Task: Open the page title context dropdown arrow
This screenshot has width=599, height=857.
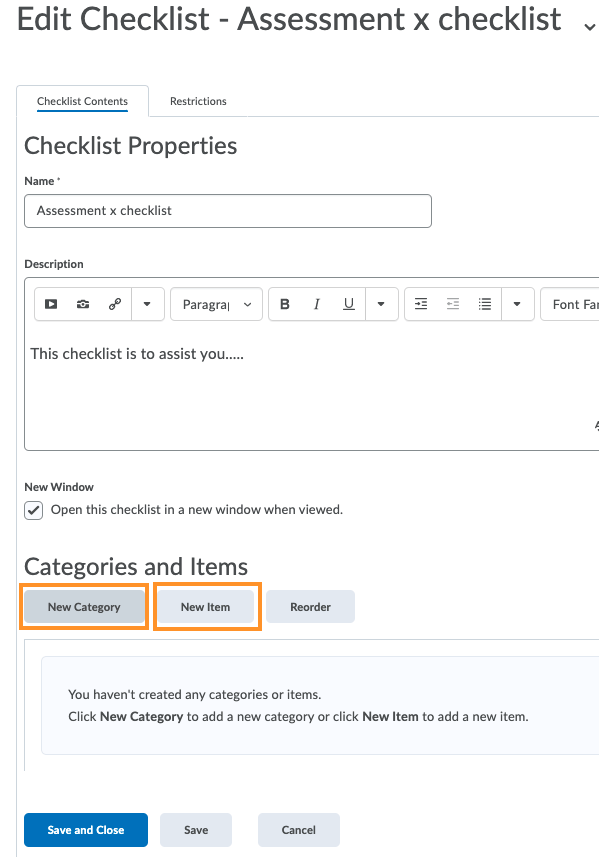Action: pyautogui.click(x=590, y=27)
